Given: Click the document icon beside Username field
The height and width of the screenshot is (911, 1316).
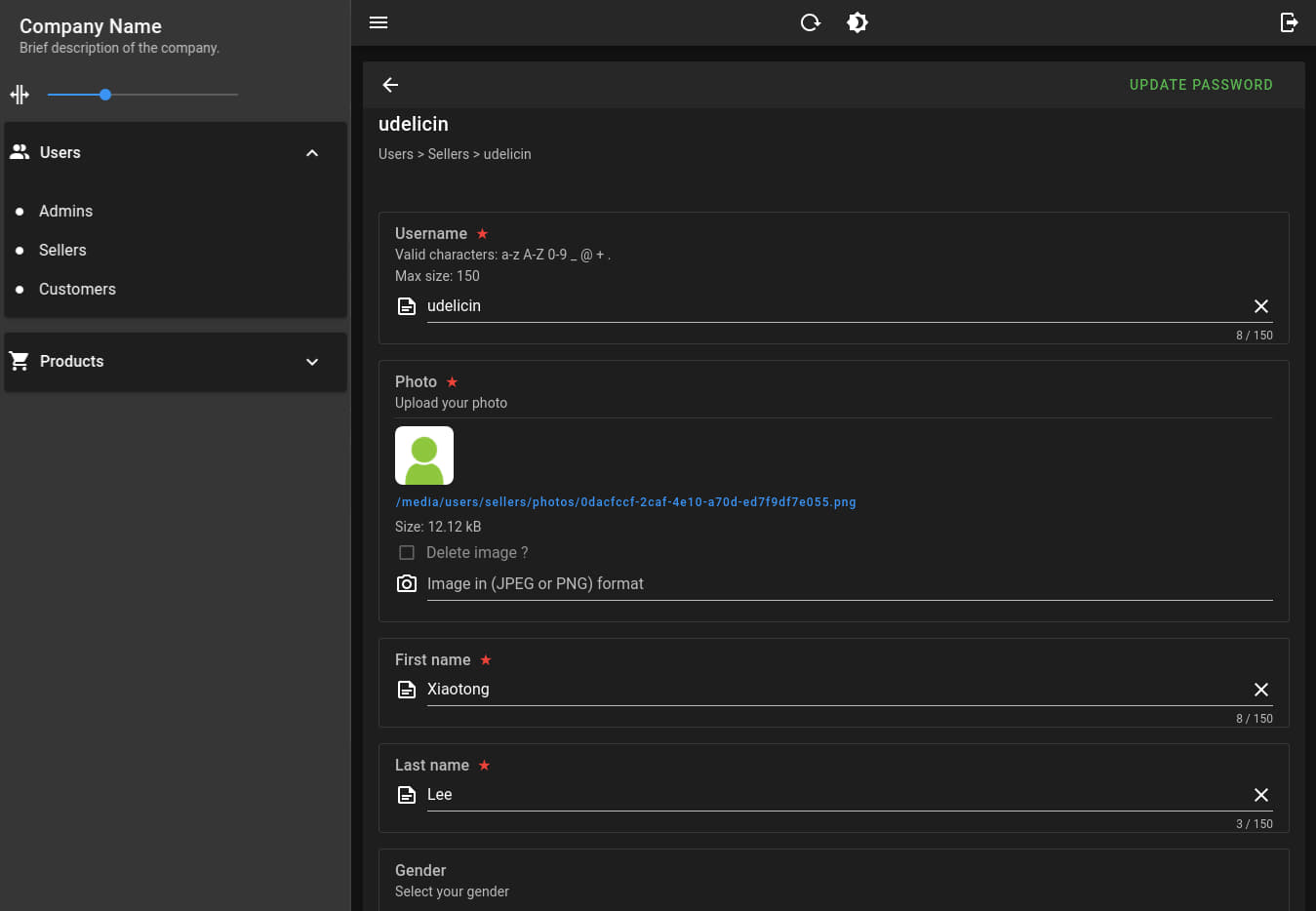Looking at the screenshot, I should coord(407,306).
